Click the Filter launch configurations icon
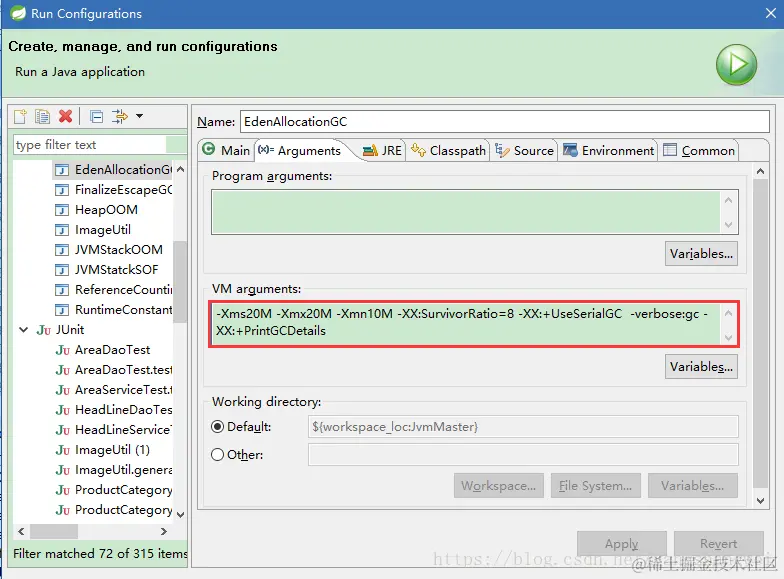The image size is (784, 579). [120, 116]
